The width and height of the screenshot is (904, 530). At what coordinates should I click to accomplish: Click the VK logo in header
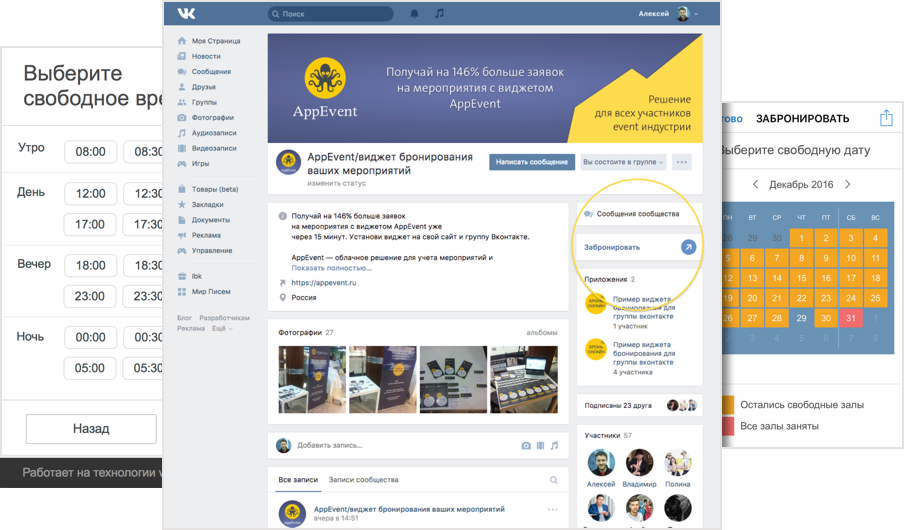click(x=186, y=13)
